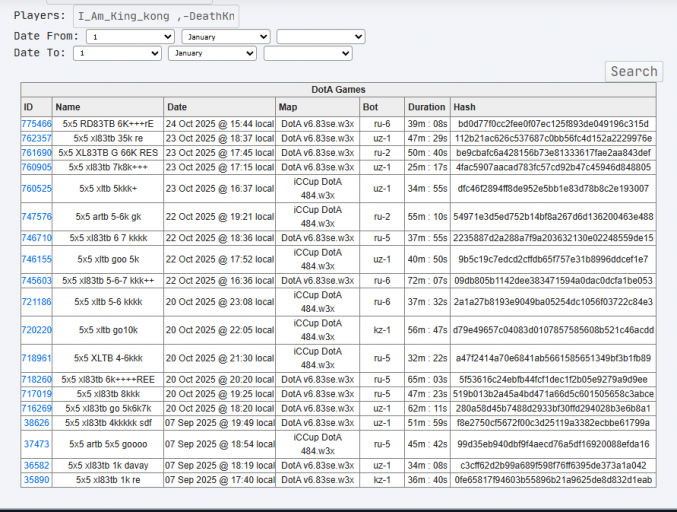Select map cell in the 775466 row
This screenshot has width=677, height=512.
click(317, 124)
